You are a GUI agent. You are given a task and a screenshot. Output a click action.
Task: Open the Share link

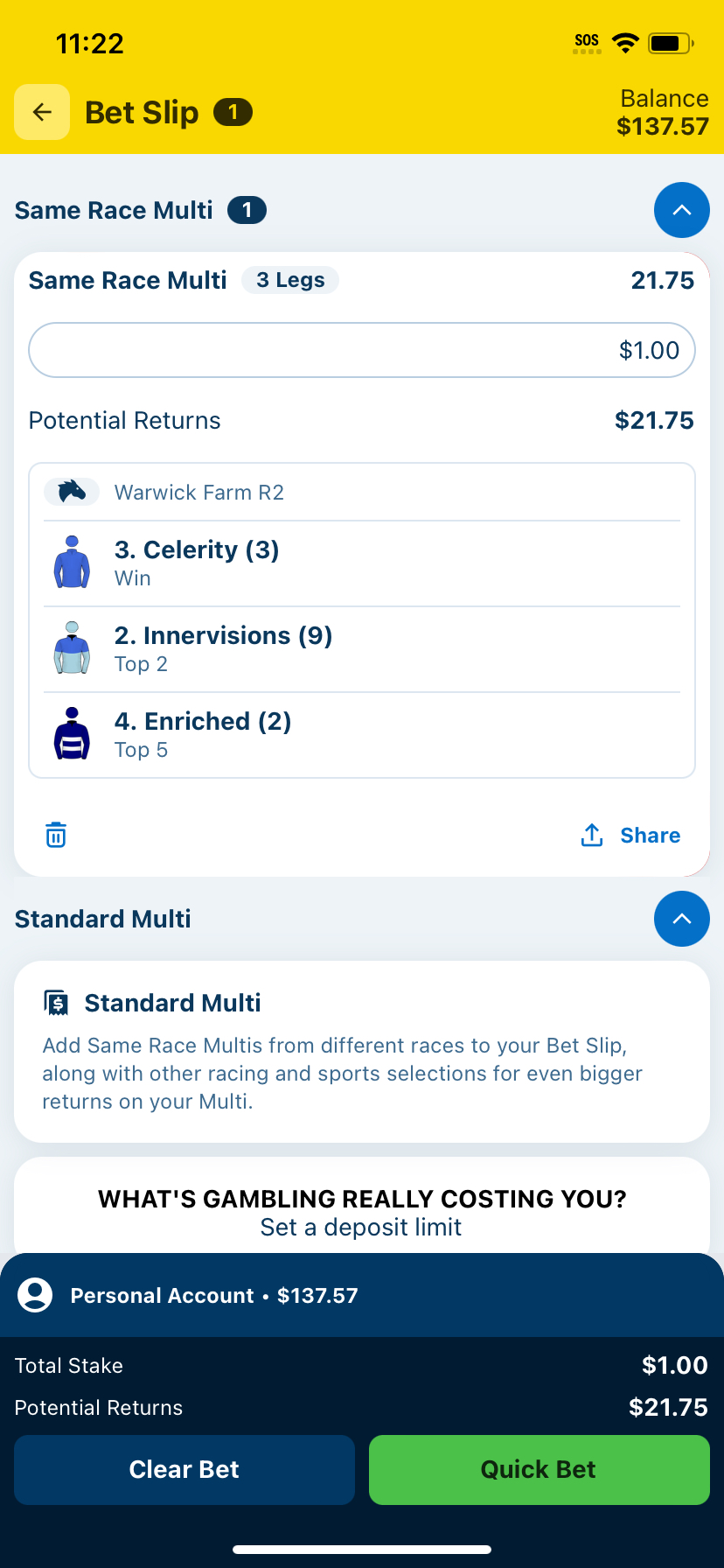point(651,836)
